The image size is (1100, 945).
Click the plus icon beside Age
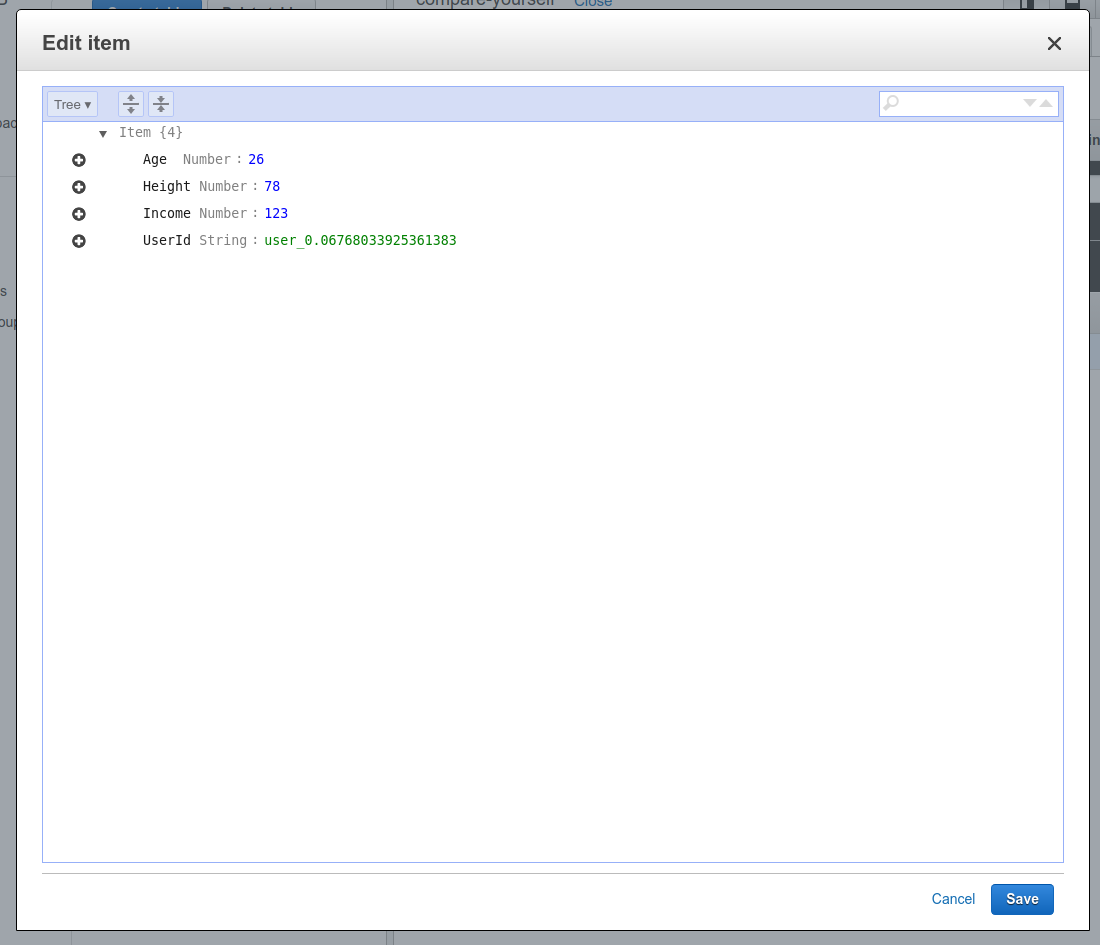point(79,160)
